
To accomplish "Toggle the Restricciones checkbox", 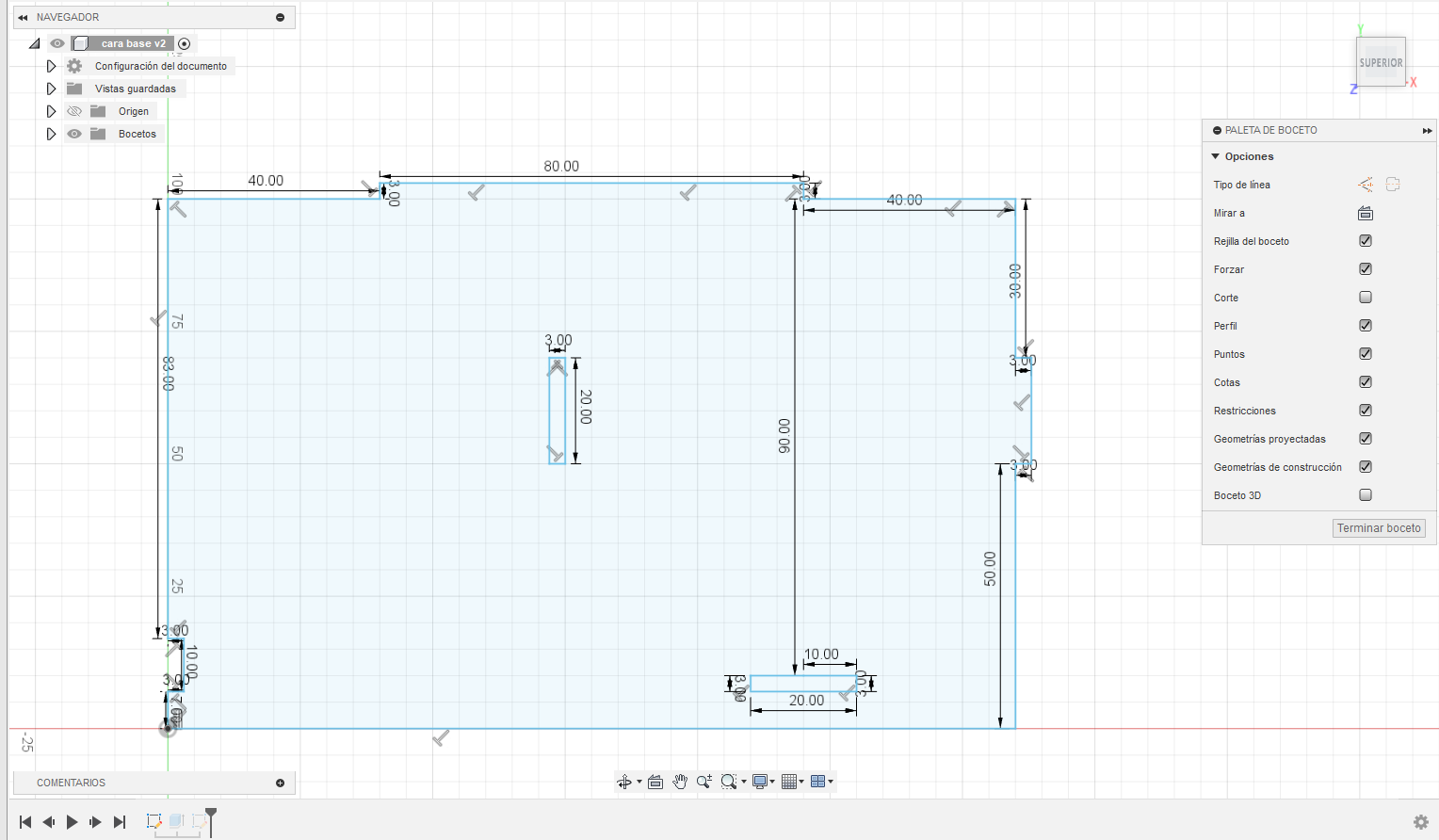I will tap(1366, 411).
